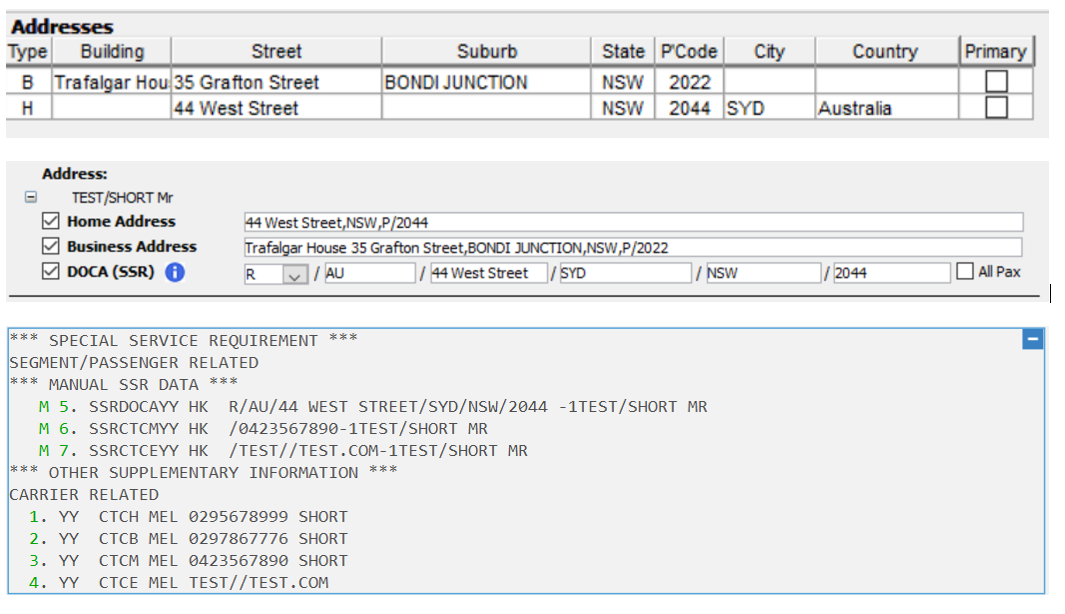Click the DOCA (SSR) blue info icon
1065x614 pixels.
(175, 272)
